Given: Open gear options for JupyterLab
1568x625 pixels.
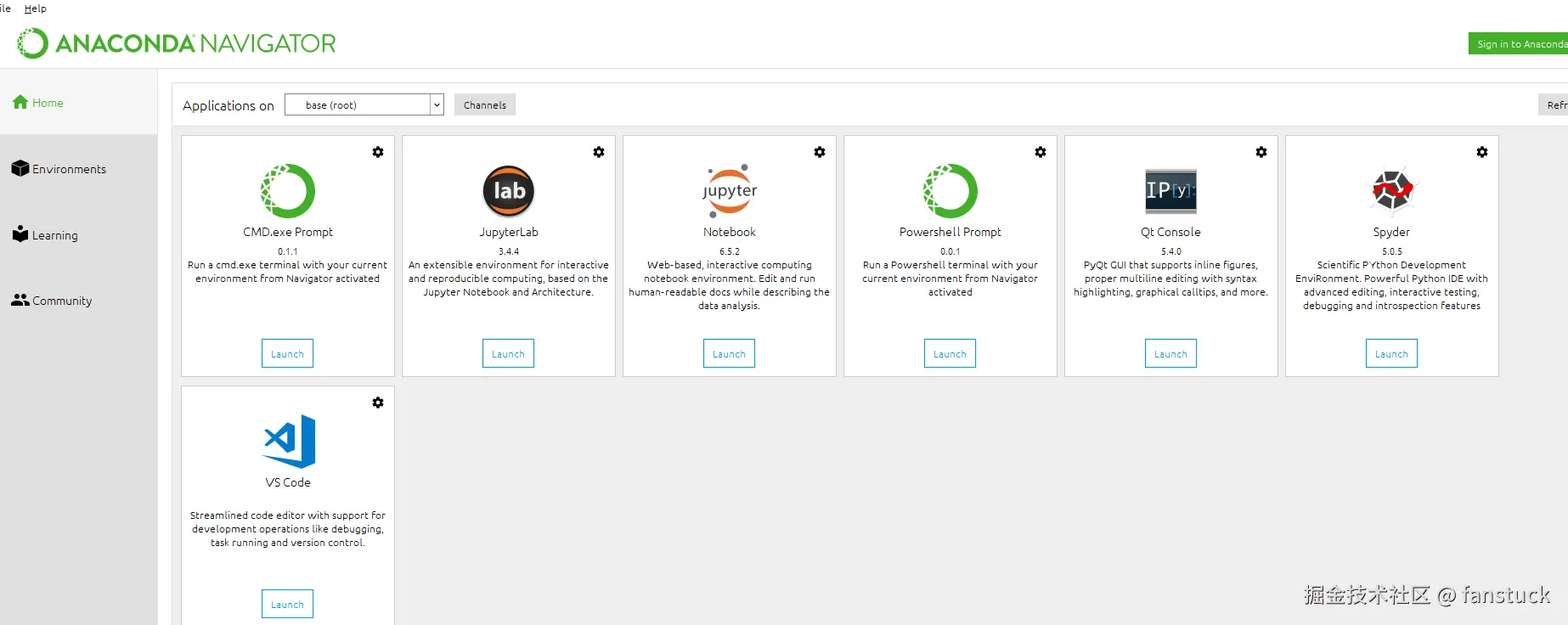Looking at the screenshot, I should point(599,152).
